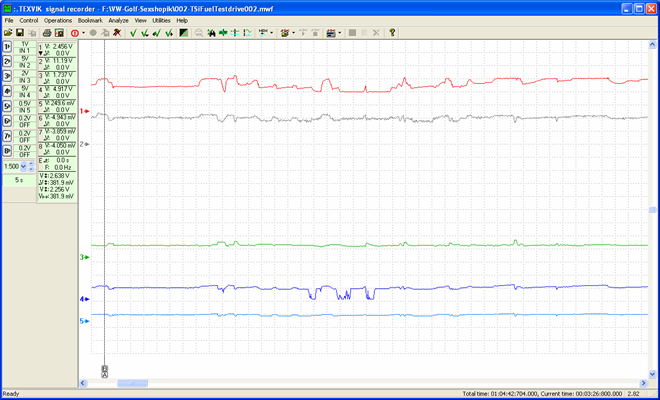
Task: Toggle channel 1 button in left panel
Action: point(8,48)
